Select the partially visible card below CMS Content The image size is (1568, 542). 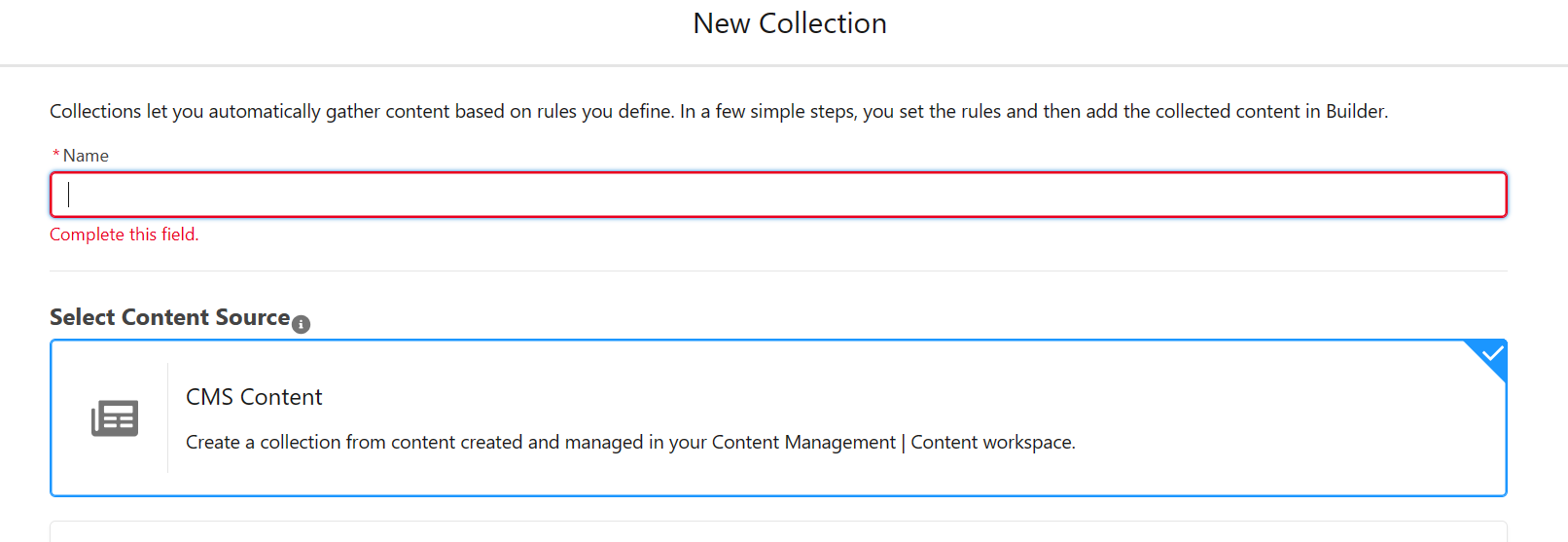[778, 531]
